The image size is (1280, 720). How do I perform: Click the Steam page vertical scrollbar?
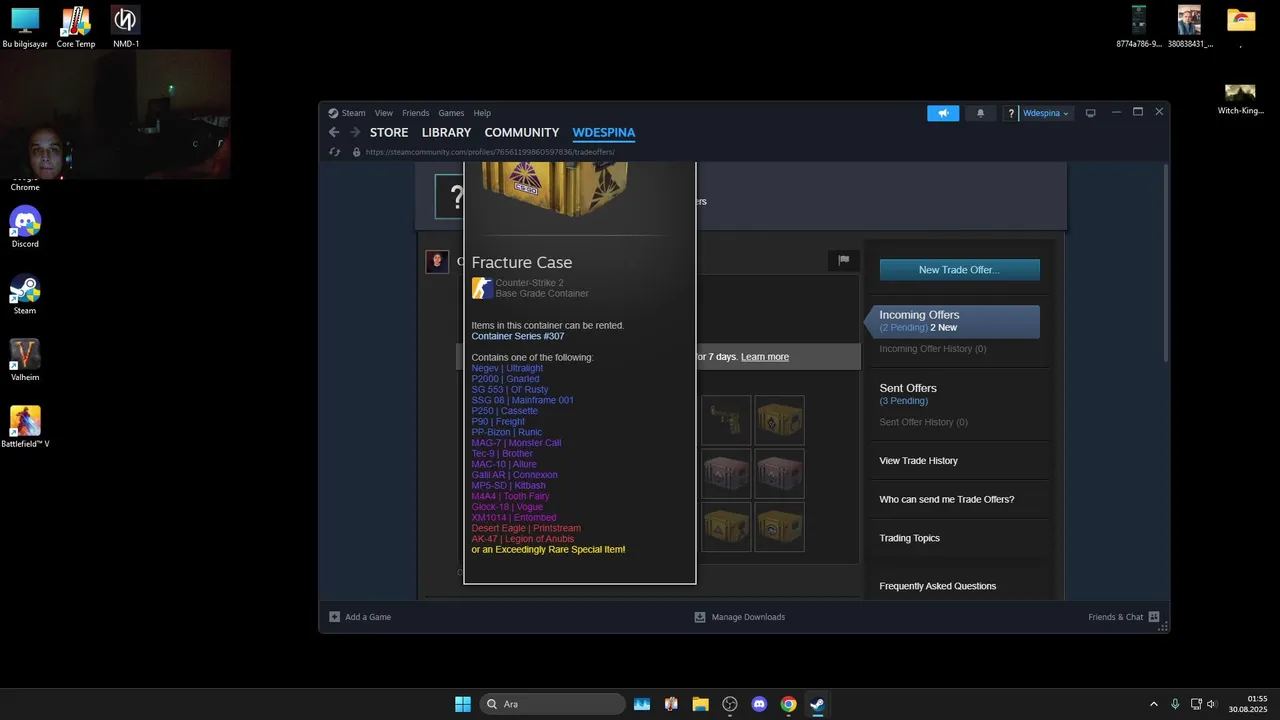[x=1165, y=264]
